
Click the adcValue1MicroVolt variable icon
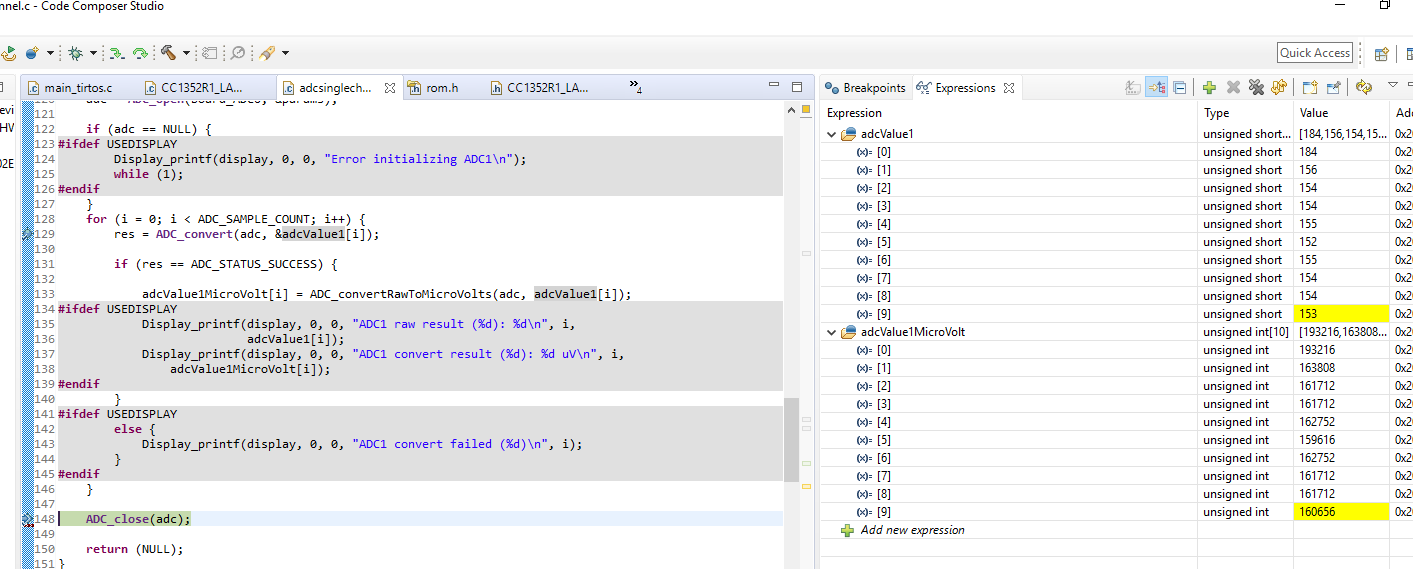[x=848, y=332]
